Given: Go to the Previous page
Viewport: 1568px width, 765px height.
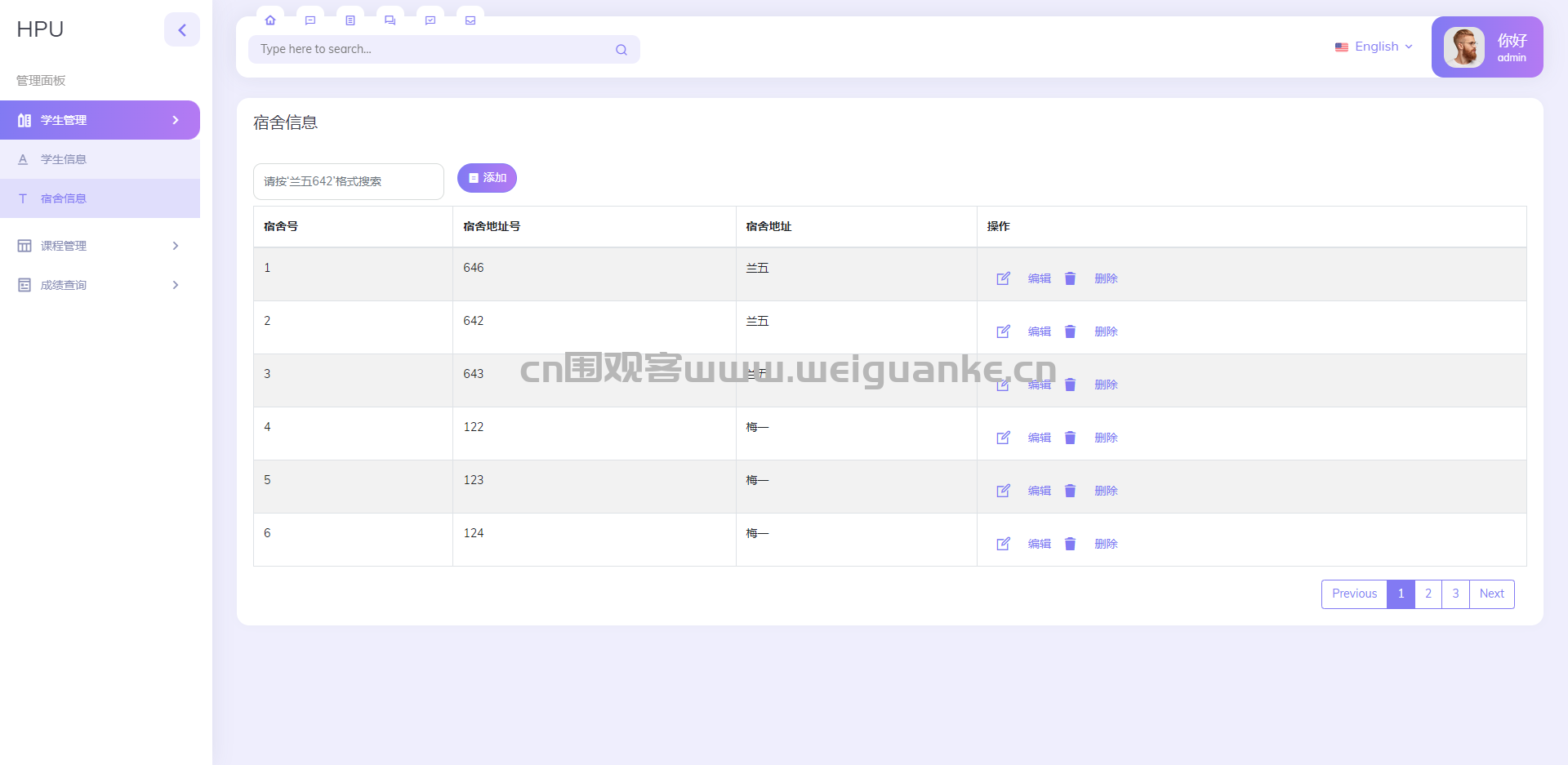Looking at the screenshot, I should pyautogui.click(x=1354, y=594).
